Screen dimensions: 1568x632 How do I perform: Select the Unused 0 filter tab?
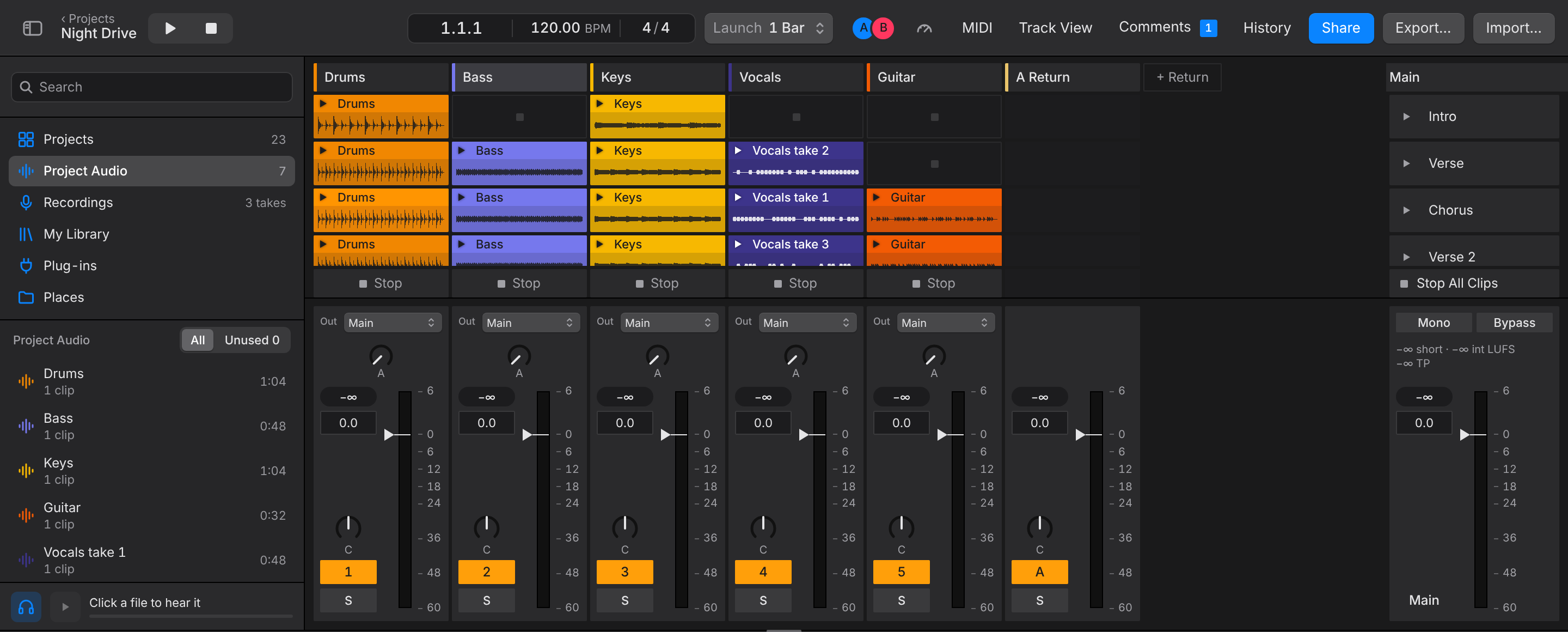click(252, 341)
